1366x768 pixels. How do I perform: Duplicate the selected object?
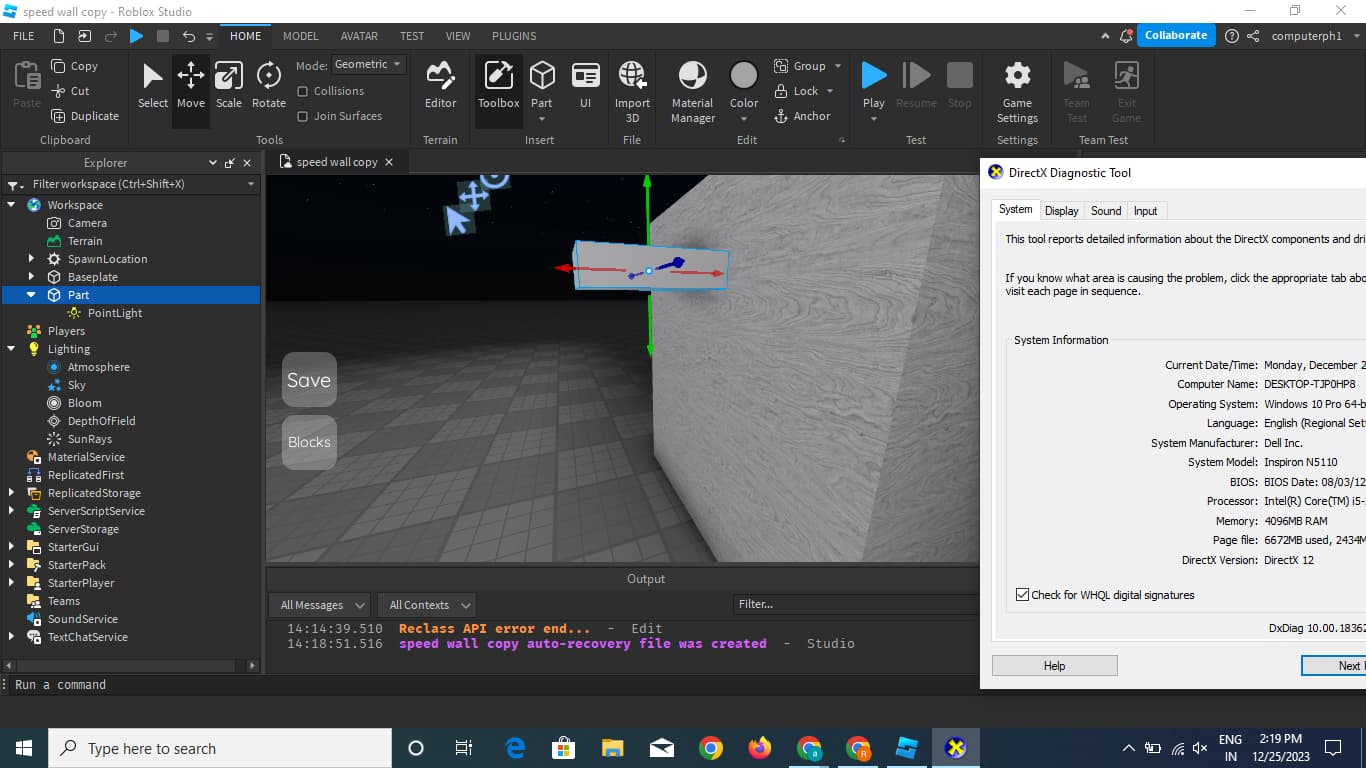[x=85, y=116]
